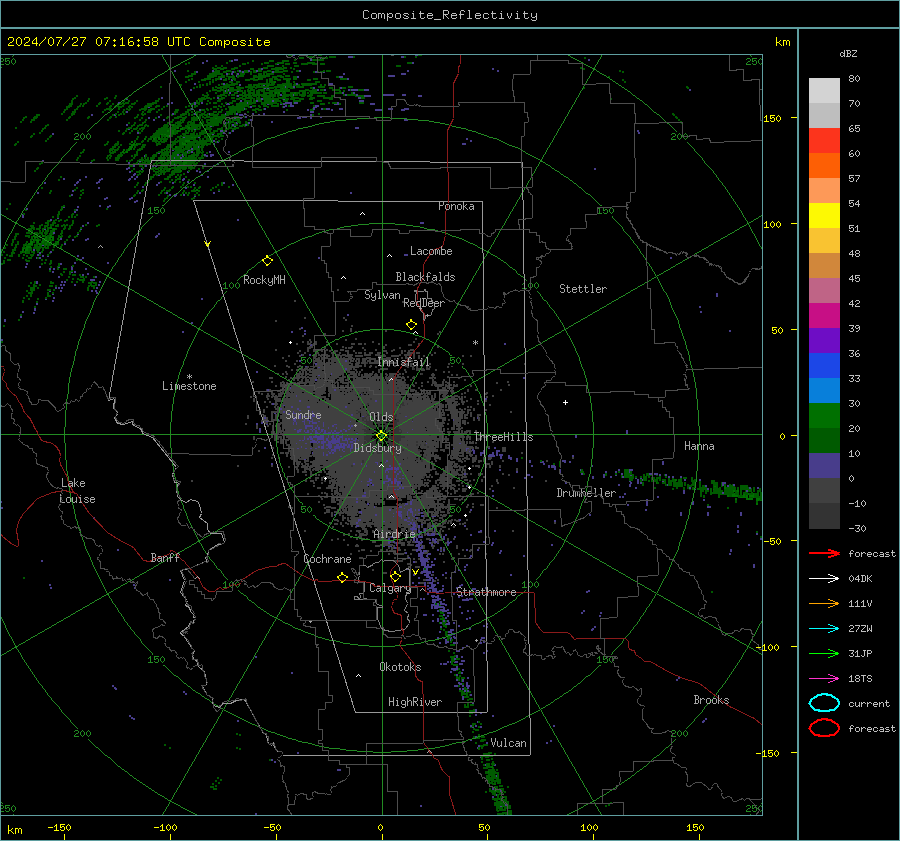
Task: Click the Ponoka city label
Action: pos(456,206)
